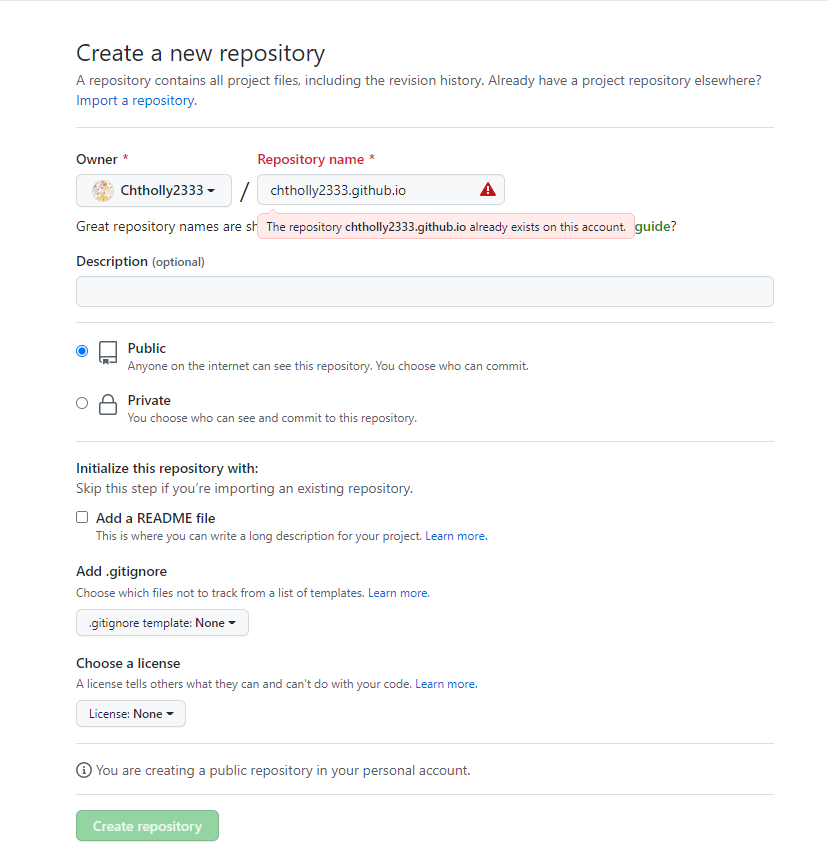The height and width of the screenshot is (859, 828).
Task: Click the Create repository button
Action: [x=147, y=826]
